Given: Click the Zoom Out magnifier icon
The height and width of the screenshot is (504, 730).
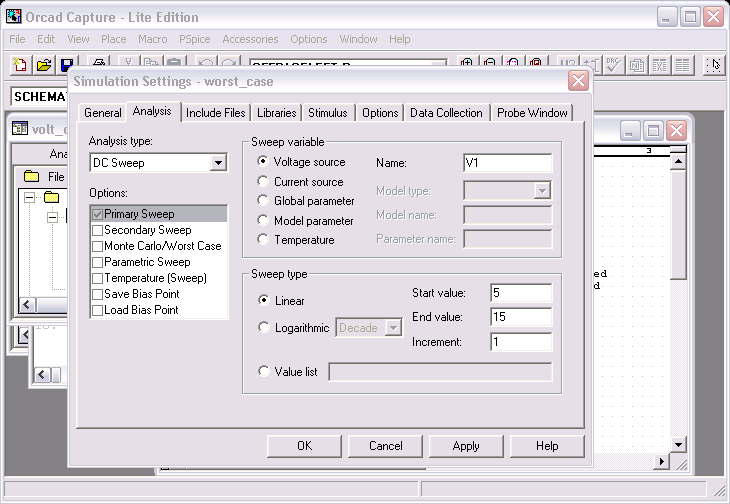Looking at the screenshot, I should click(490, 63).
